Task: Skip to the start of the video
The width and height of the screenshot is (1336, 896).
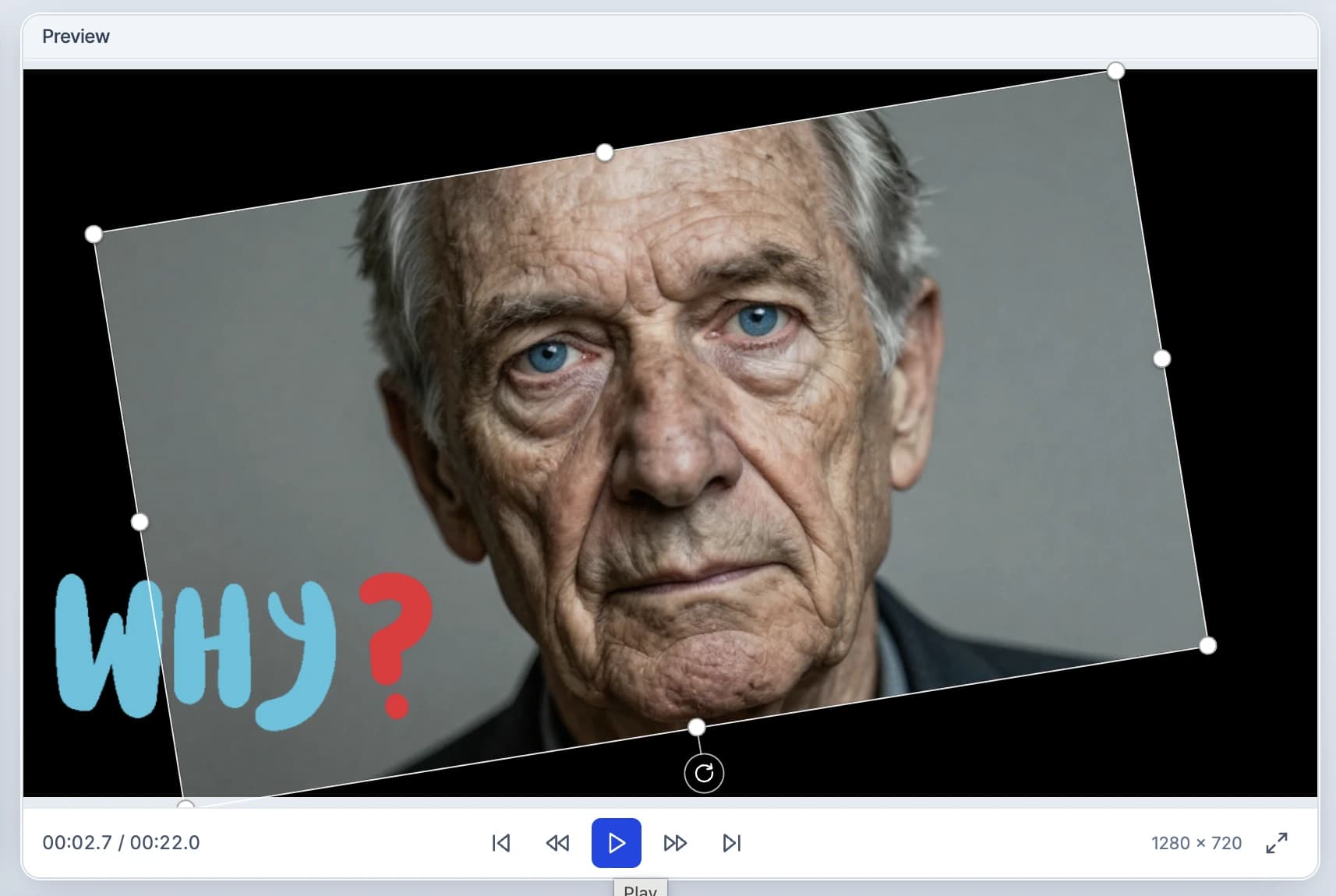Action: point(501,843)
